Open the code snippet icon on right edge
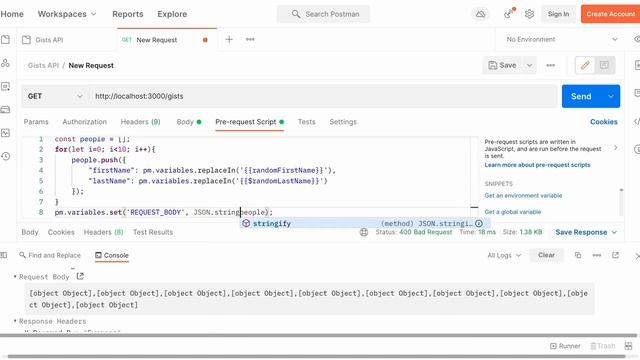Image resolution: width=640 pixels, height=360 pixels. 637,121
